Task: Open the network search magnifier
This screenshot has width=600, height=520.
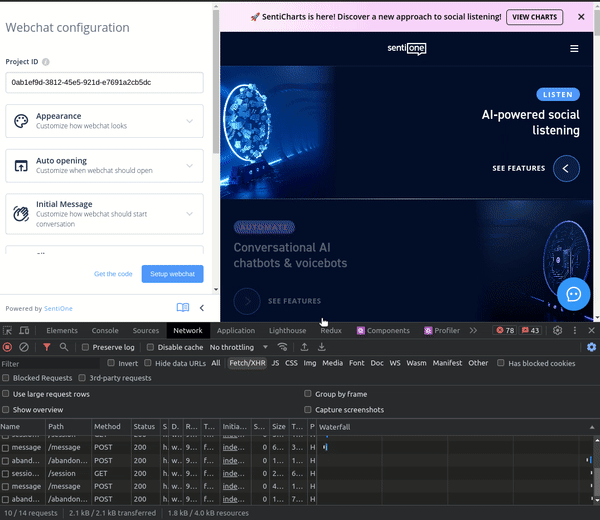Action: [64, 347]
